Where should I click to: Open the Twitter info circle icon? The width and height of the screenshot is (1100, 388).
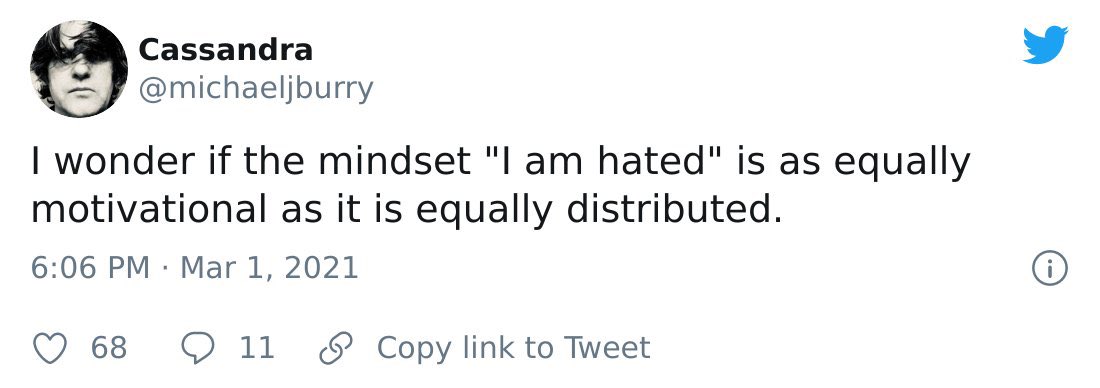1050,269
